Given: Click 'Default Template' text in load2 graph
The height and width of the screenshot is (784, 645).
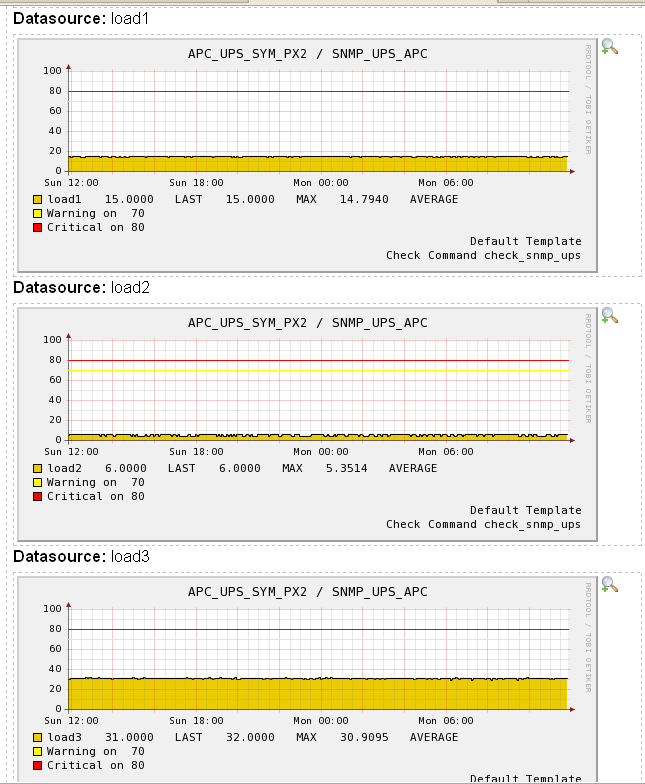Looking at the screenshot, I should click(x=526, y=510).
